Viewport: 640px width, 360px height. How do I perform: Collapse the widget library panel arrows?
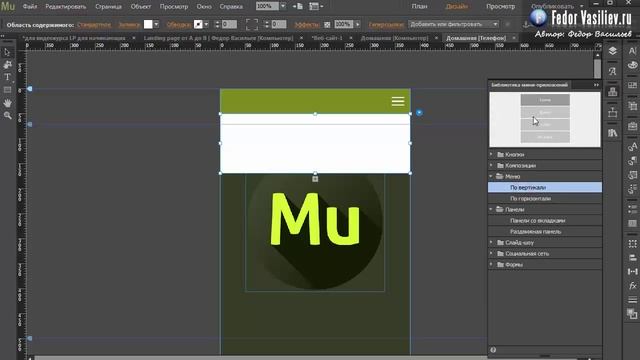596,85
